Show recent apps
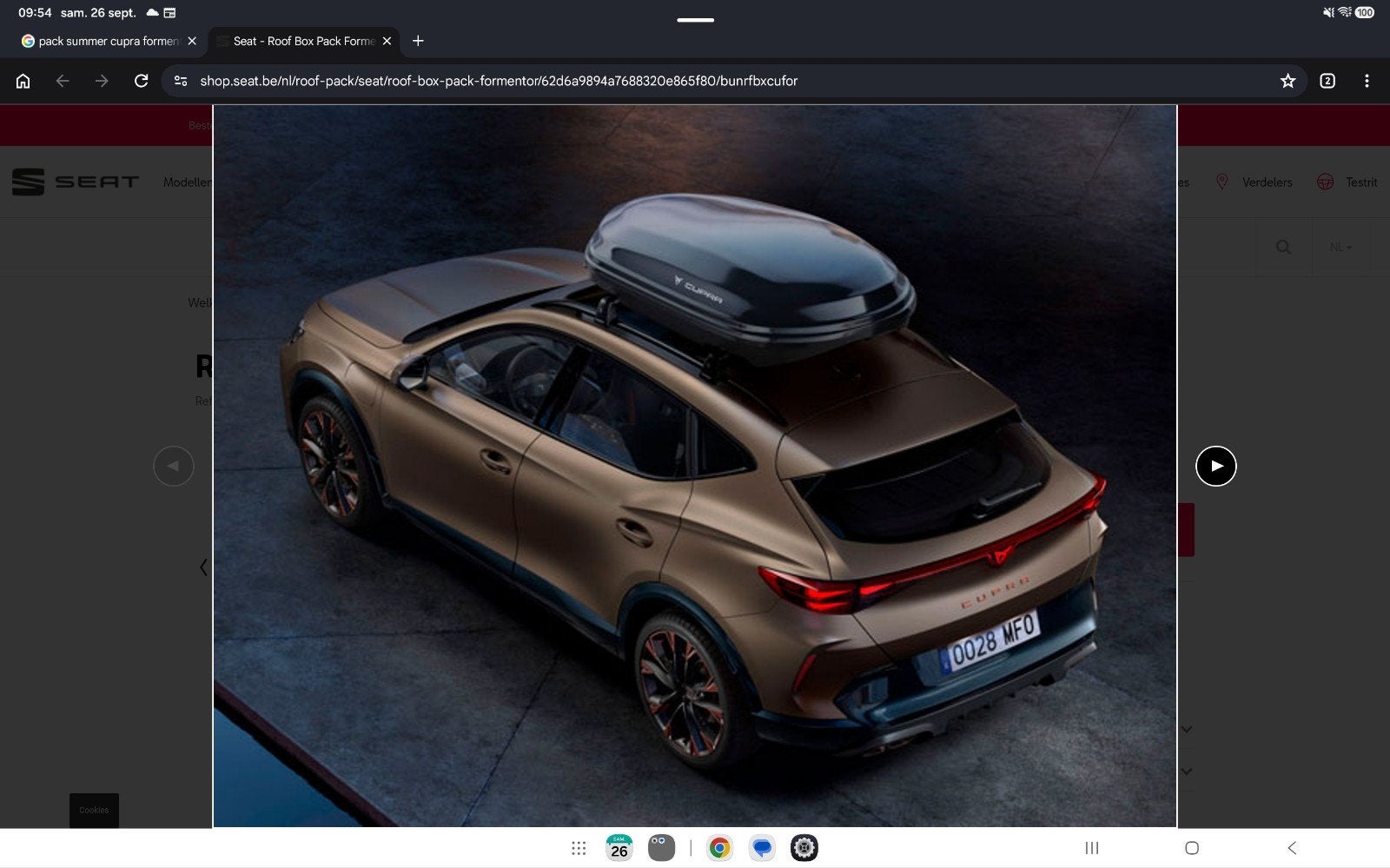 pyautogui.click(x=1092, y=848)
